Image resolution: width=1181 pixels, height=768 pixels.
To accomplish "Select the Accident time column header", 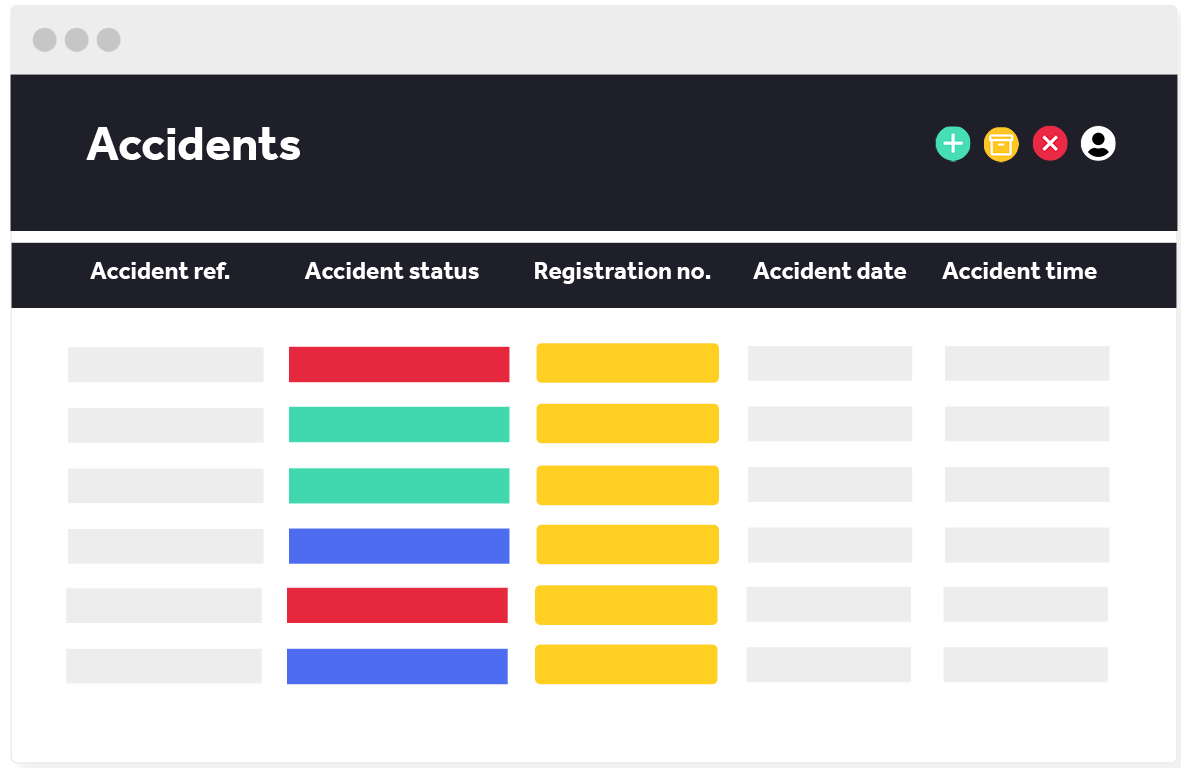I will pos(1019,271).
